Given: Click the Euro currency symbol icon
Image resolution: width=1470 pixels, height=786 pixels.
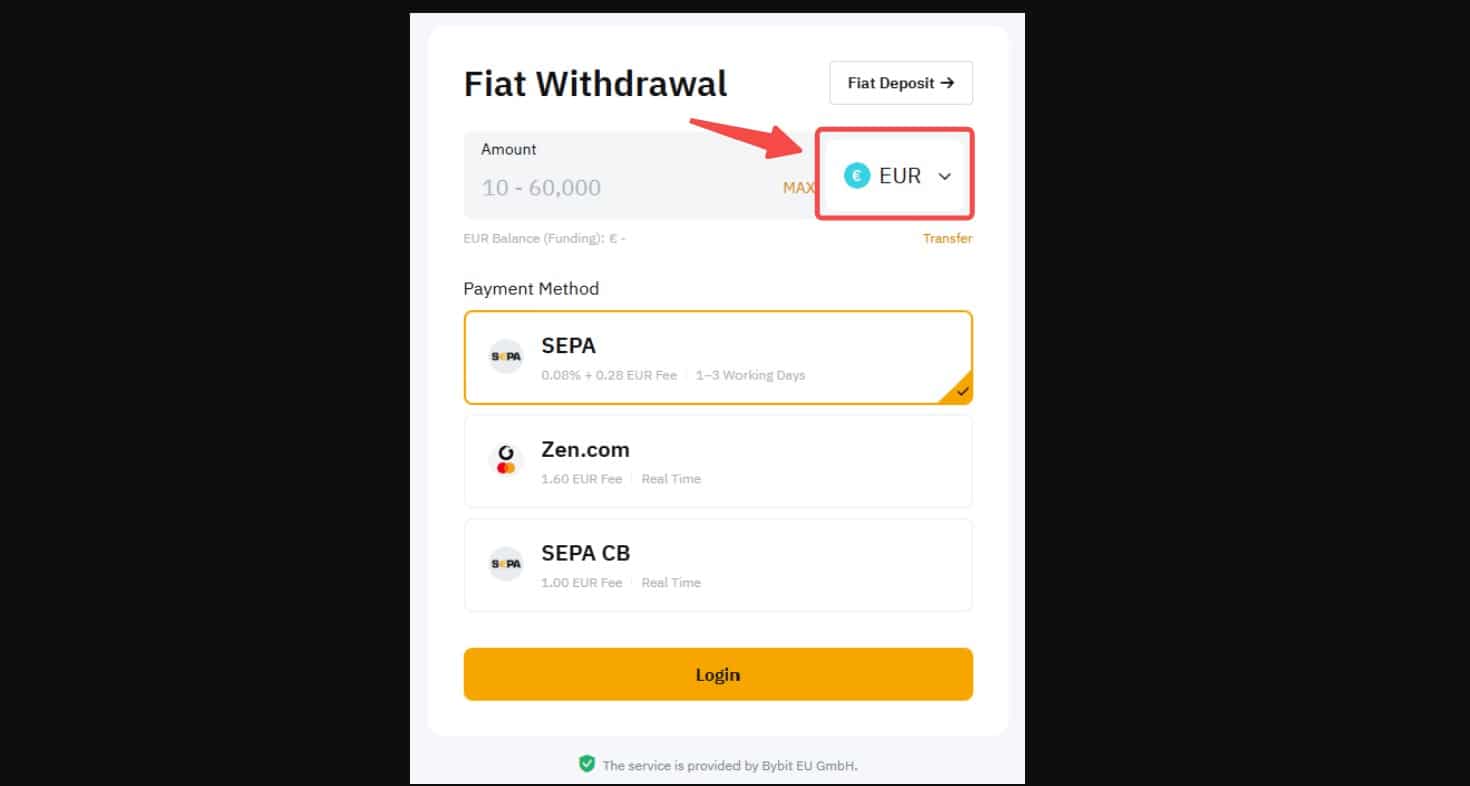Looking at the screenshot, I should pyautogui.click(x=857, y=176).
